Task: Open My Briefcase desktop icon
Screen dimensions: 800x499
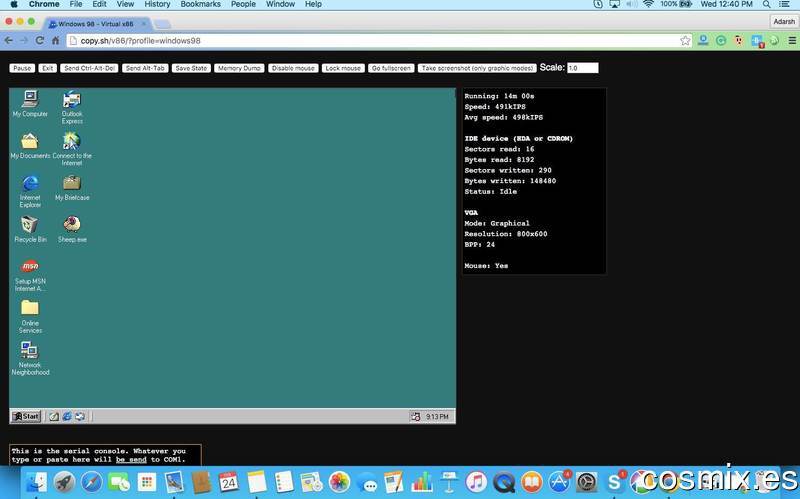Action: point(72,187)
